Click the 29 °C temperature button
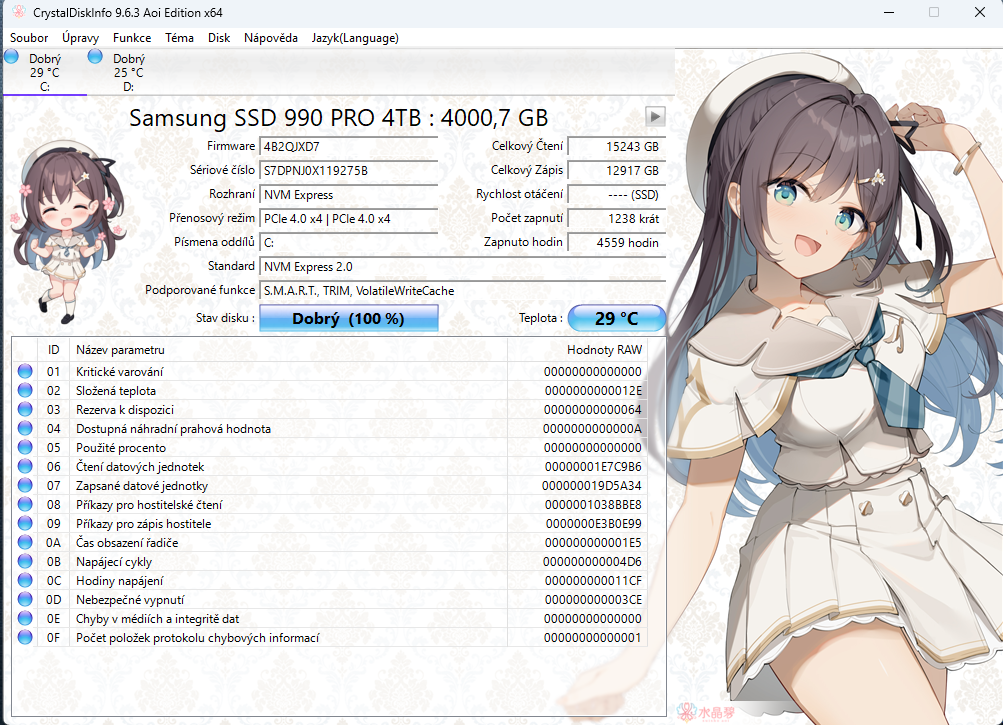The width and height of the screenshot is (1003, 725). [616, 319]
